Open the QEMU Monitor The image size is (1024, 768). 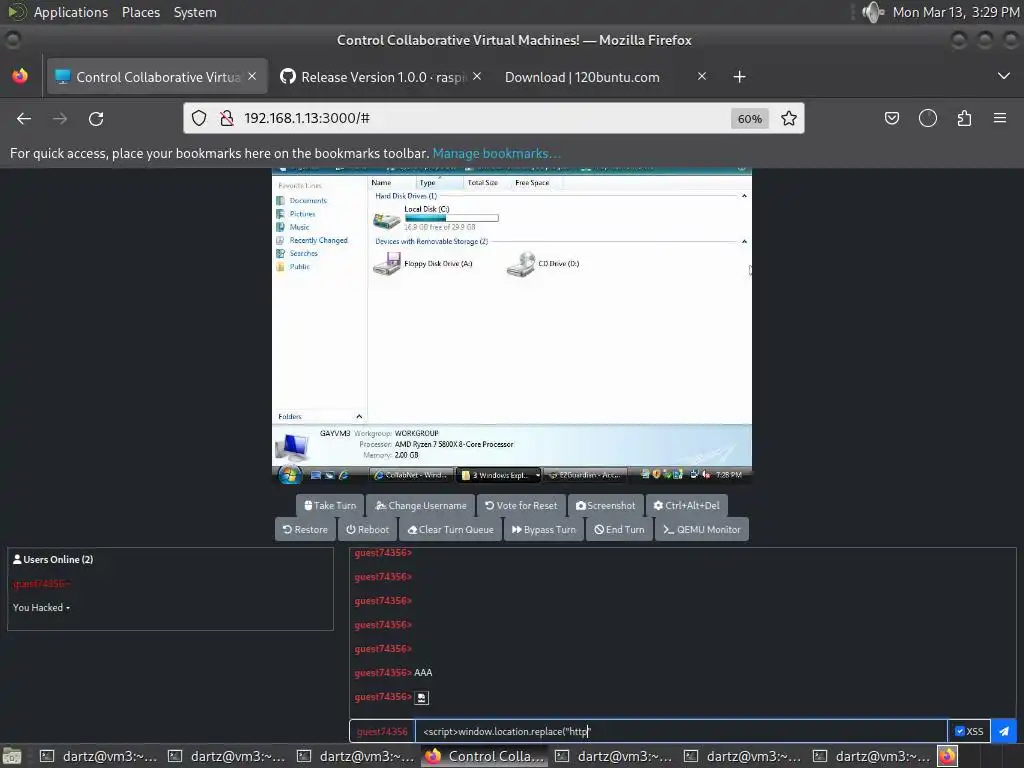click(x=701, y=530)
